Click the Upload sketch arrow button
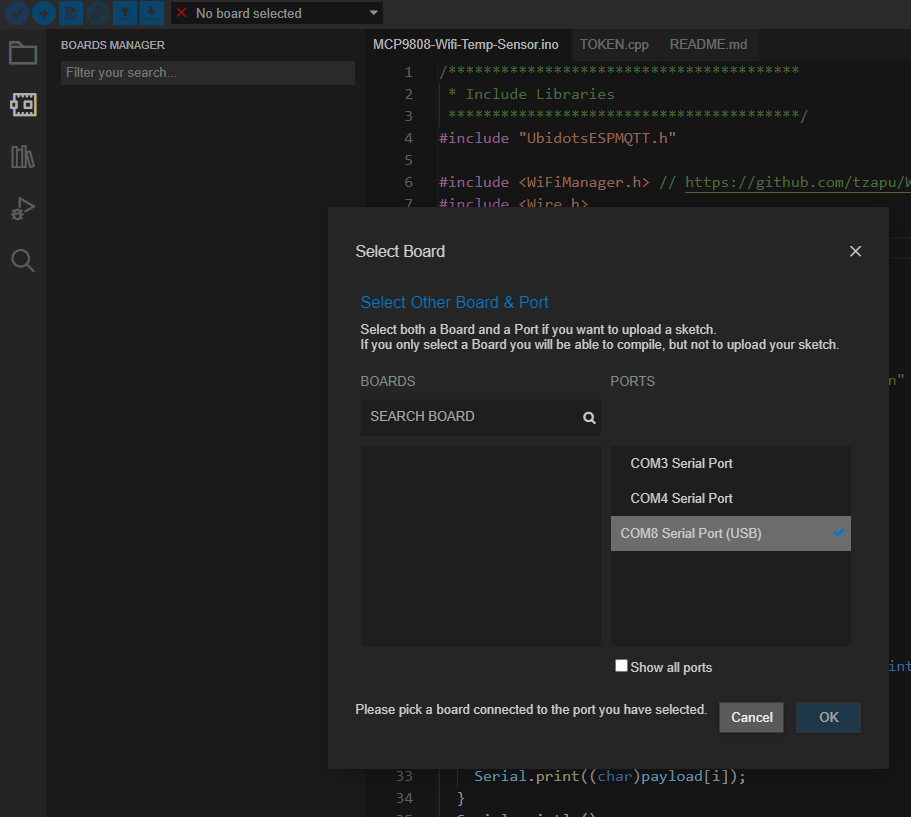911x817 pixels. [x=44, y=13]
